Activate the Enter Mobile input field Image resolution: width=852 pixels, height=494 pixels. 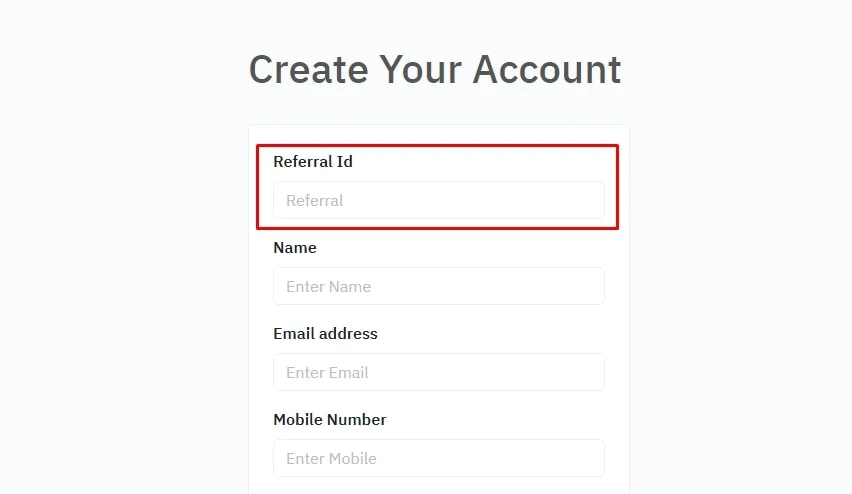pos(438,458)
